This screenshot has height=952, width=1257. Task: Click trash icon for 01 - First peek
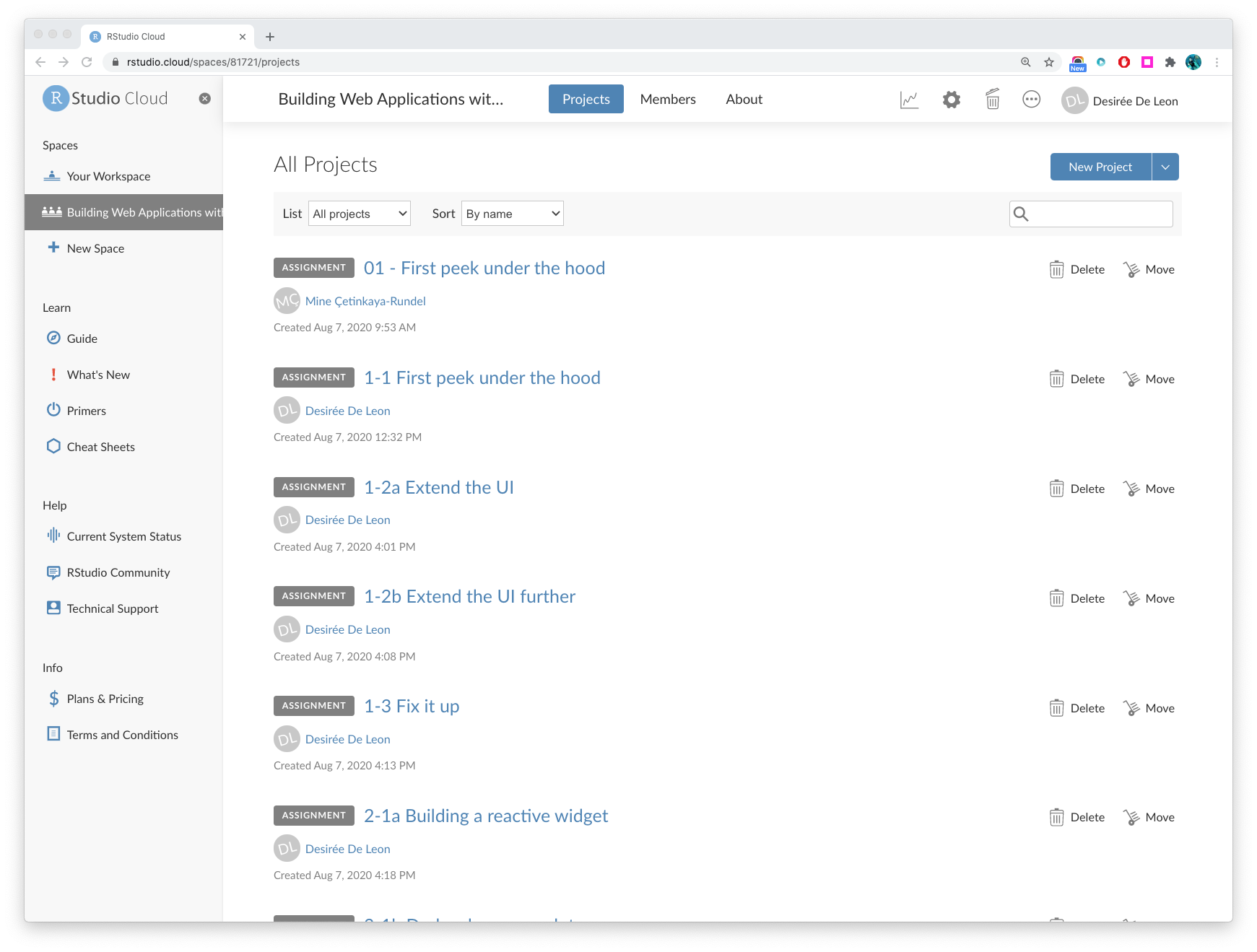coord(1056,270)
